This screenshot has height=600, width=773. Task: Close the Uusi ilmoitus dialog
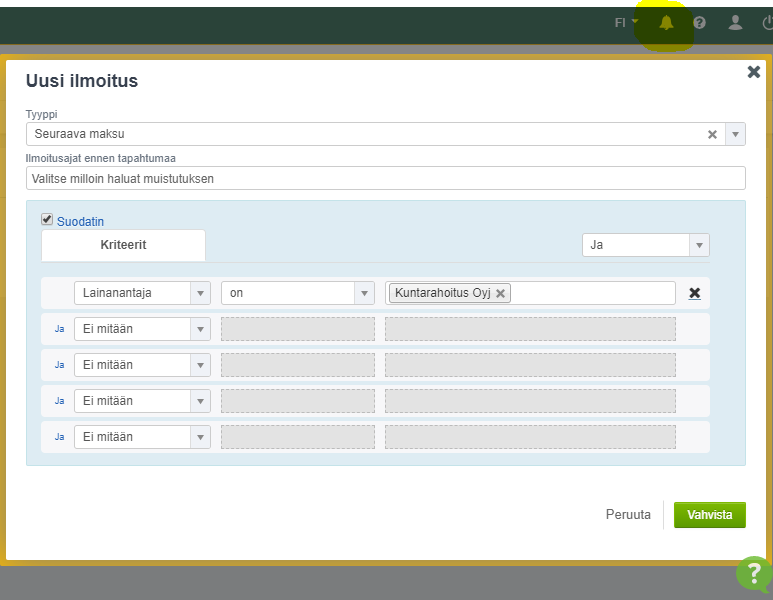pyautogui.click(x=754, y=72)
